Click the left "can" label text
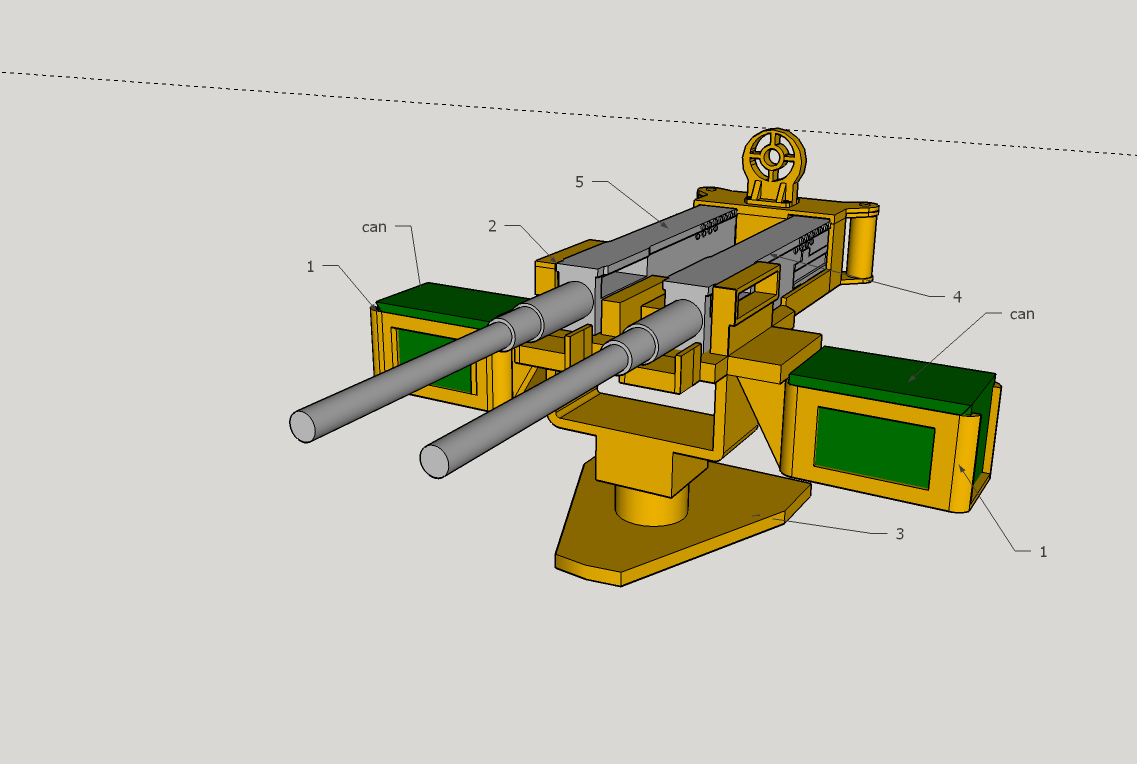The height and width of the screenshot is (764, 1137). coord(374,227)
